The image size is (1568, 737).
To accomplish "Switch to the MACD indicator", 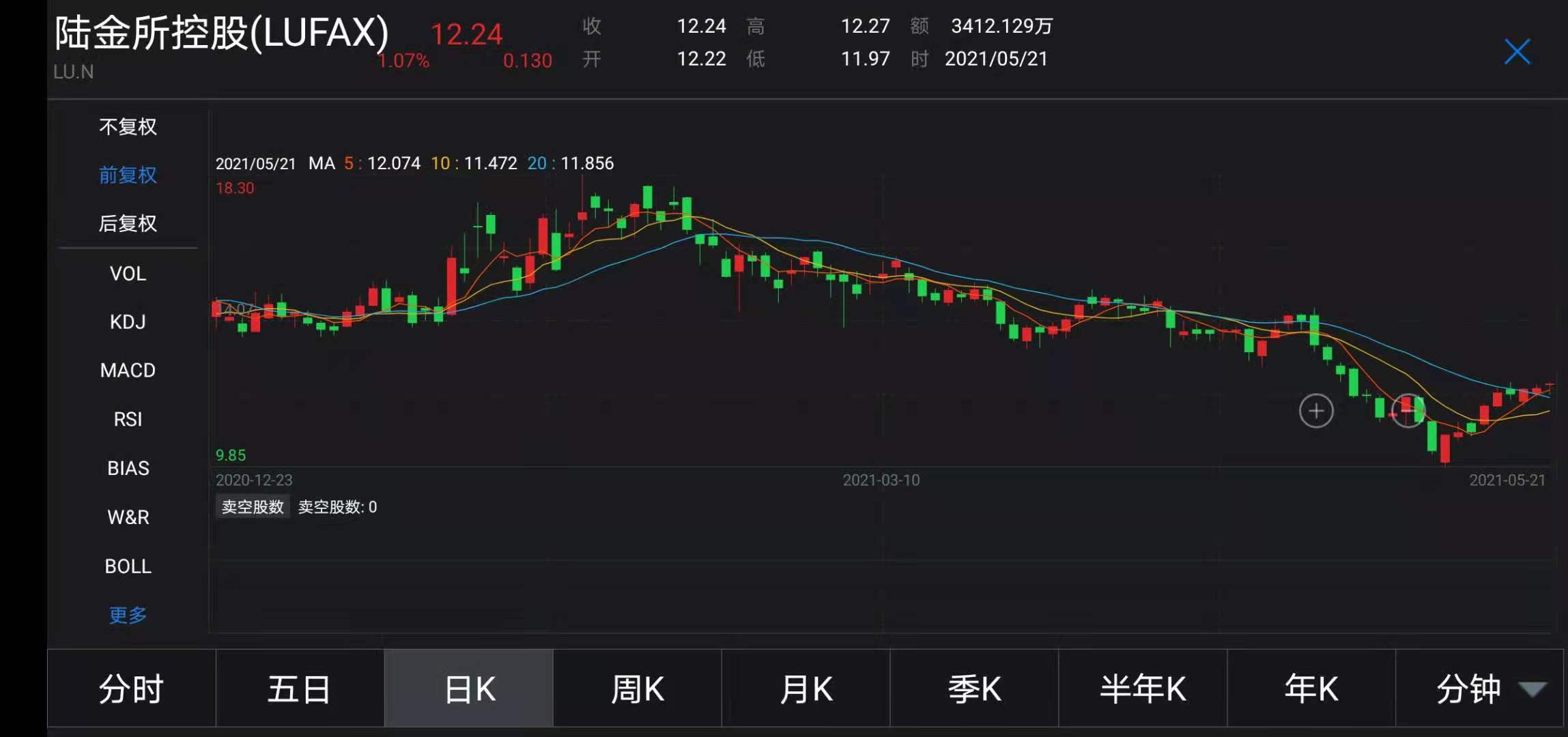I will coord(128,371).
